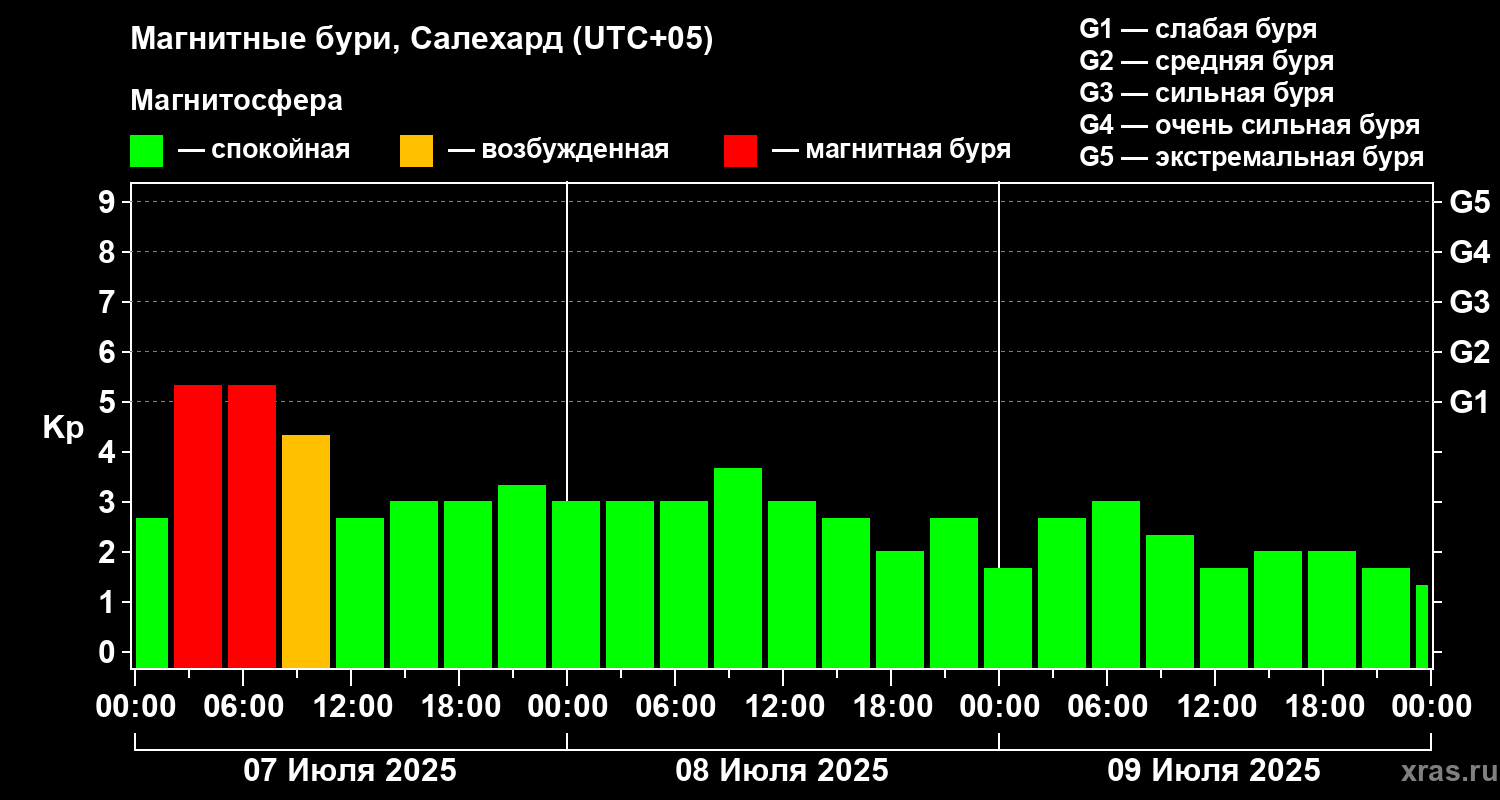Click the first red storm bar starting 03:00 on 07 Июля

click(198, 526)
